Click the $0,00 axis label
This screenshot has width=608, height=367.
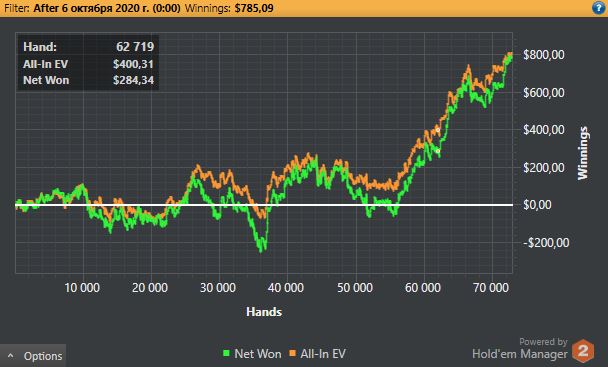537,205
